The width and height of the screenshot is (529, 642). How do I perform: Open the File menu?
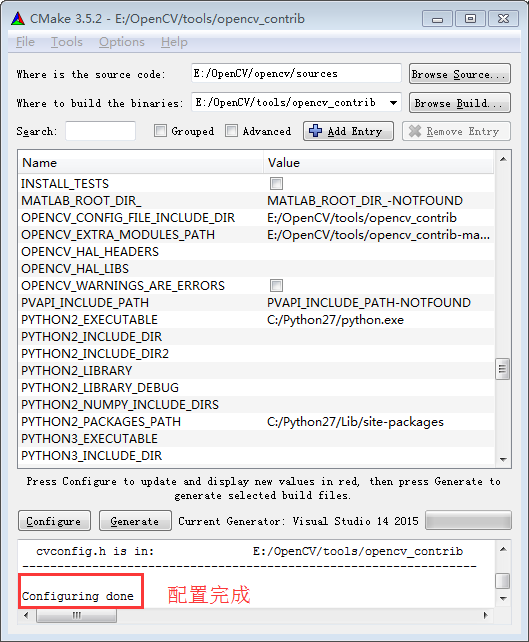tap(25, 42)
